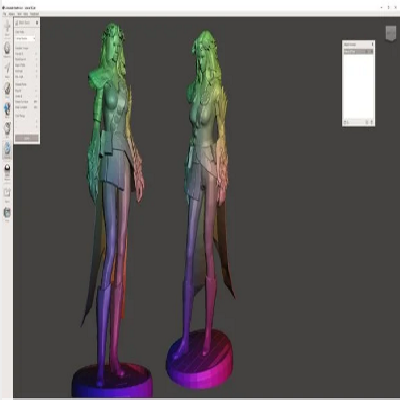Screen dimensions: 400x400
Task: Open the Object Browser panel options menu
Action: point(372,44)
